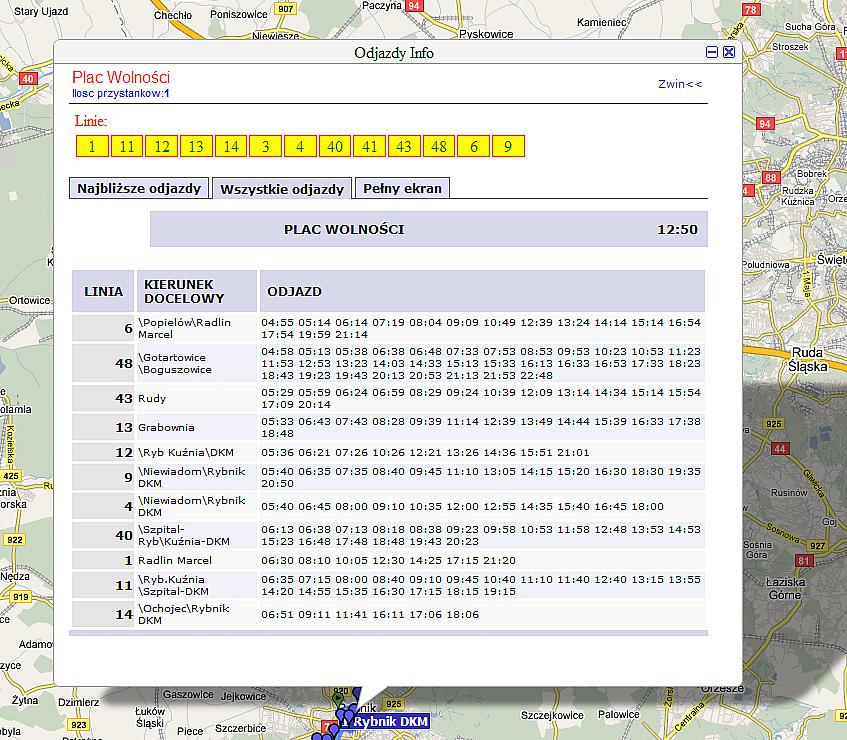Viewport: 847px width, 740px height.
Task: Click line 14 departure times row
Action: 370,614
